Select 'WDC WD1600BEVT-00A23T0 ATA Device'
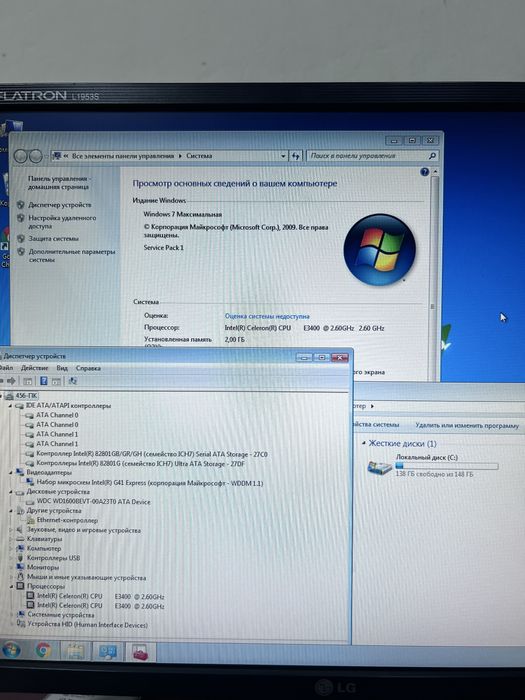The width and height of the screenshot is (525, 700). 93,502
